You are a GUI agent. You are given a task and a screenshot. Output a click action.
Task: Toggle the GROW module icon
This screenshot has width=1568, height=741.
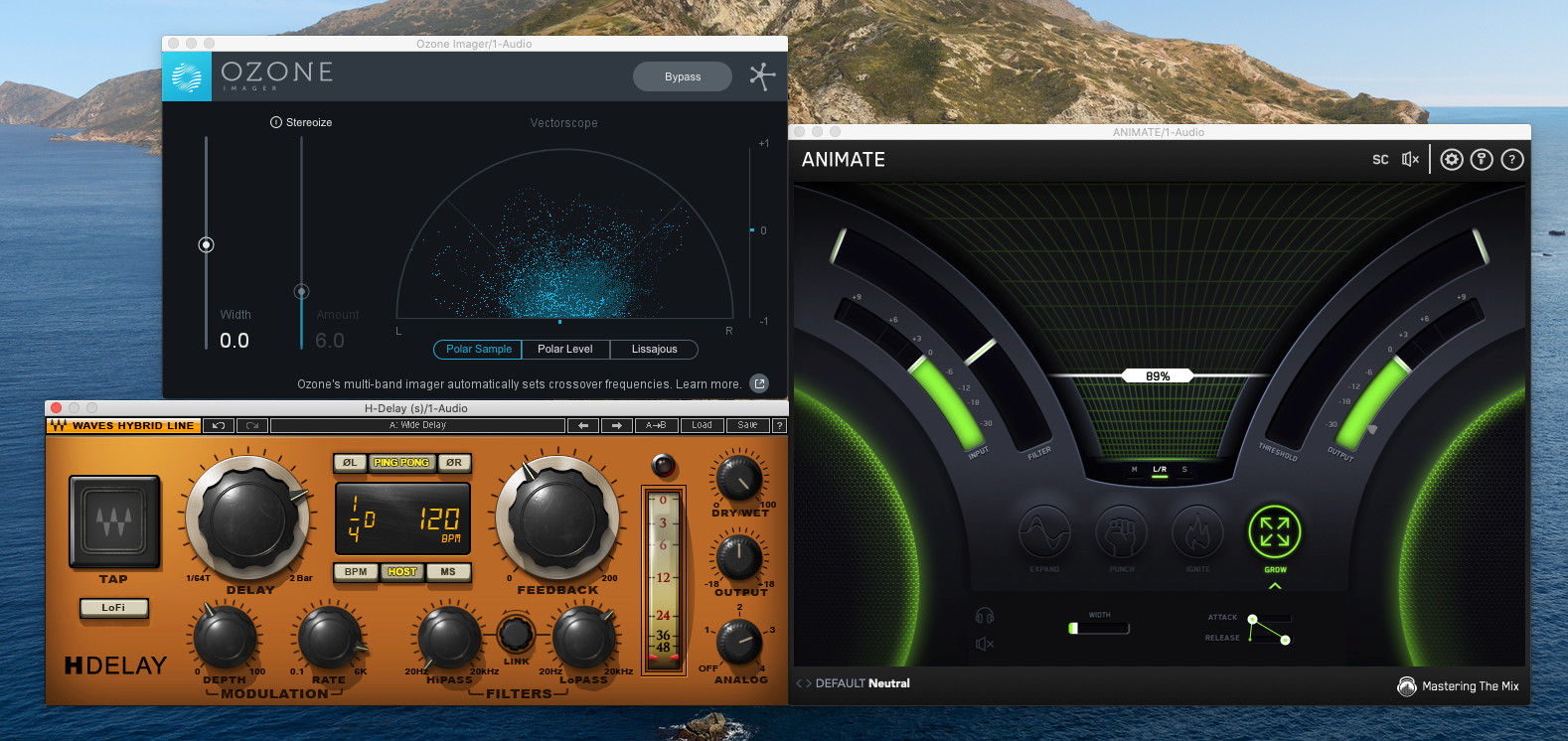pos(1275,531)
